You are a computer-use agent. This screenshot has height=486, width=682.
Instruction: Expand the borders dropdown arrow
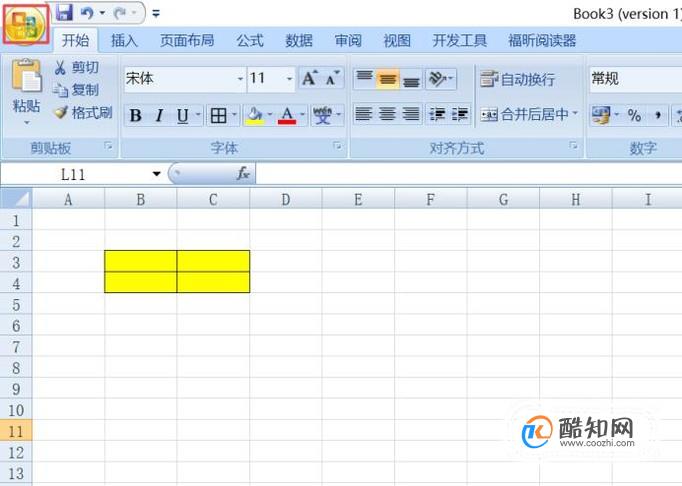coord(234,115)
